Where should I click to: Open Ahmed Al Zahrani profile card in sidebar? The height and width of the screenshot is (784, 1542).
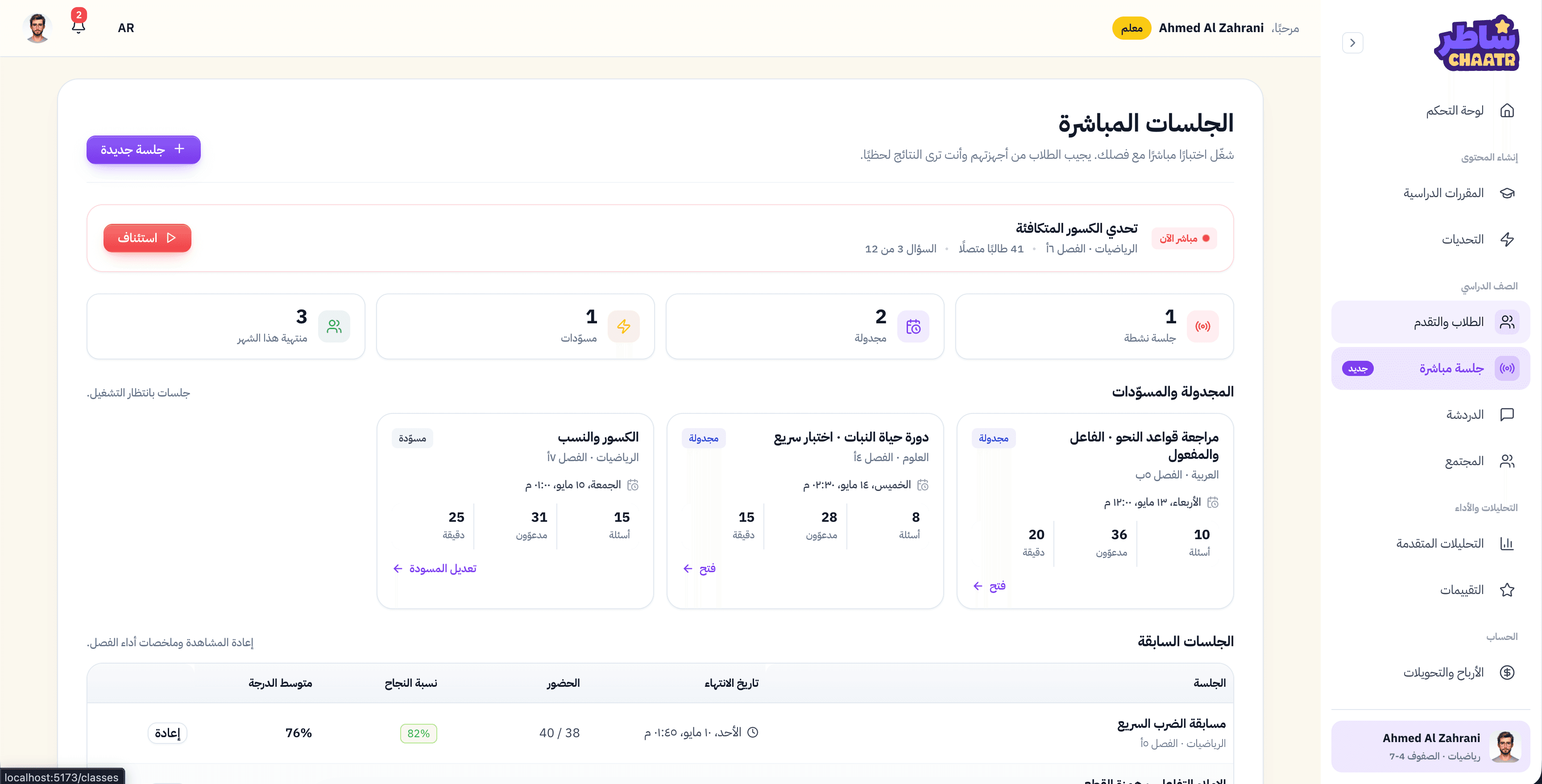pyautogui.click(x=1430, y=746)
